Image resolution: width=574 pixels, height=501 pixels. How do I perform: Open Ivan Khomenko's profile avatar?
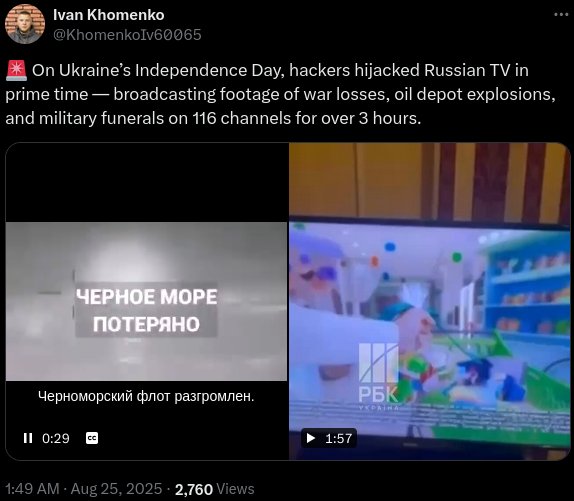click(x=25, y=24)
